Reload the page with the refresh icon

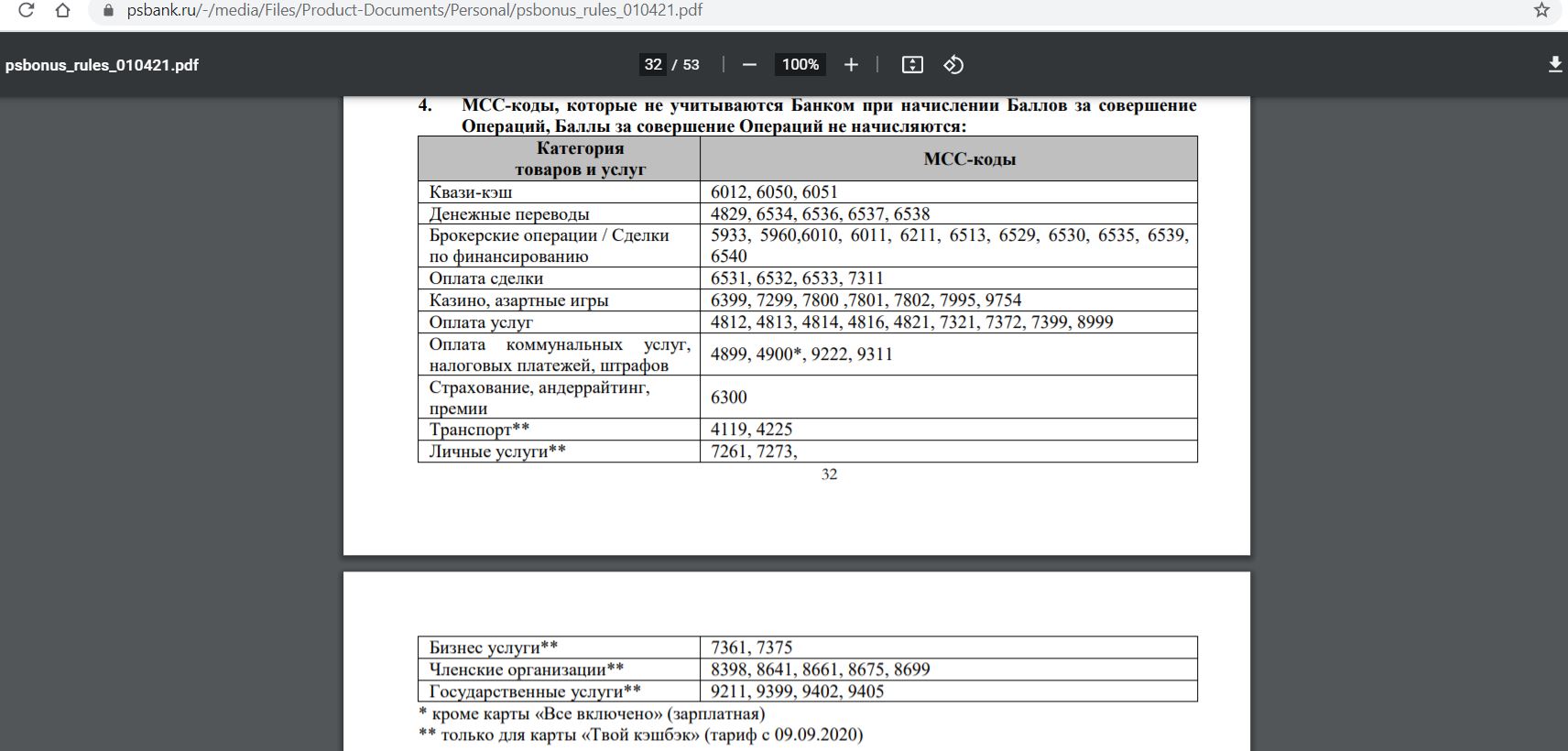coord(27,11)
